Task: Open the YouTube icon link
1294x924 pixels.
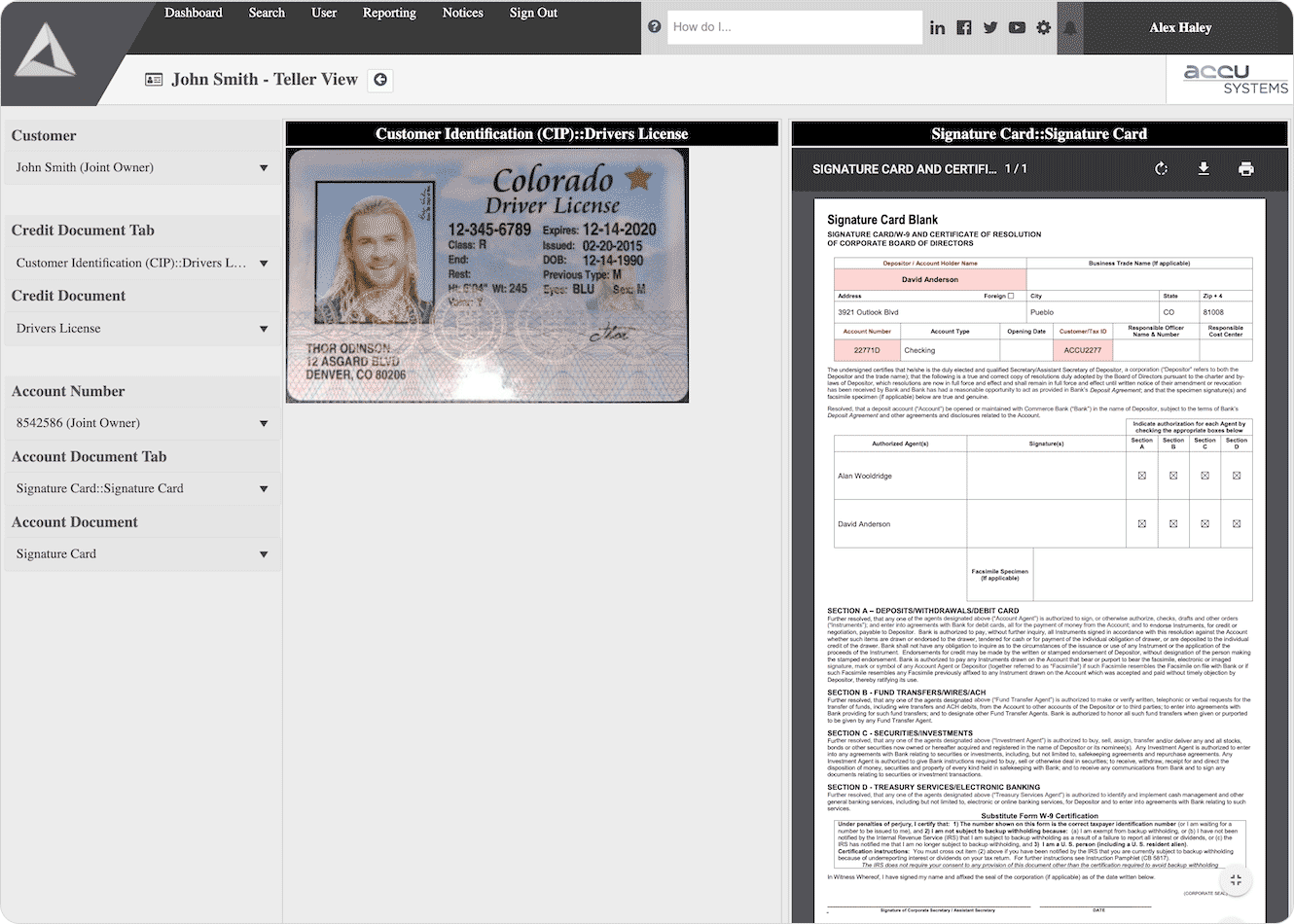Action: pyautogui.click(x=1017, y=28)
